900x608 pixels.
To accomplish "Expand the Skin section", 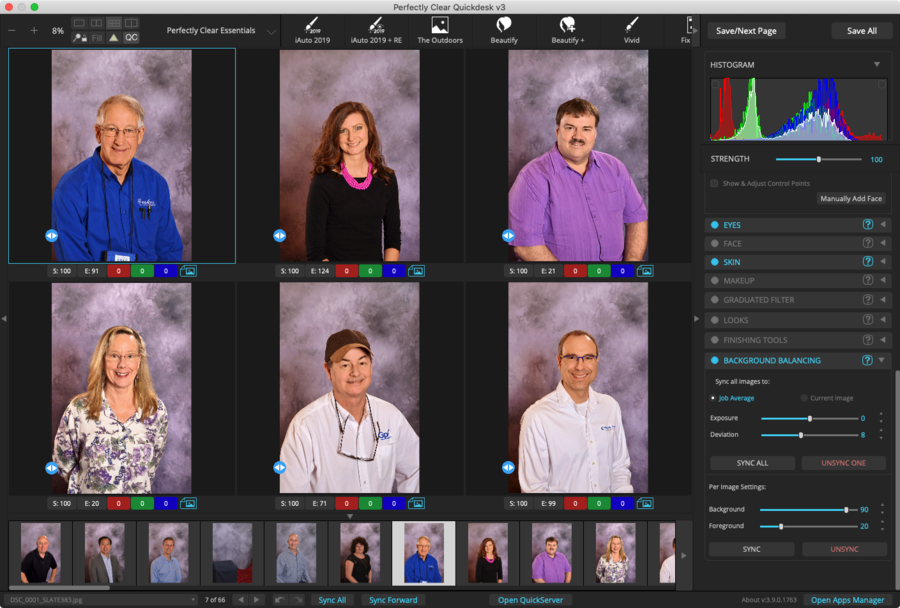I will 882,262.
